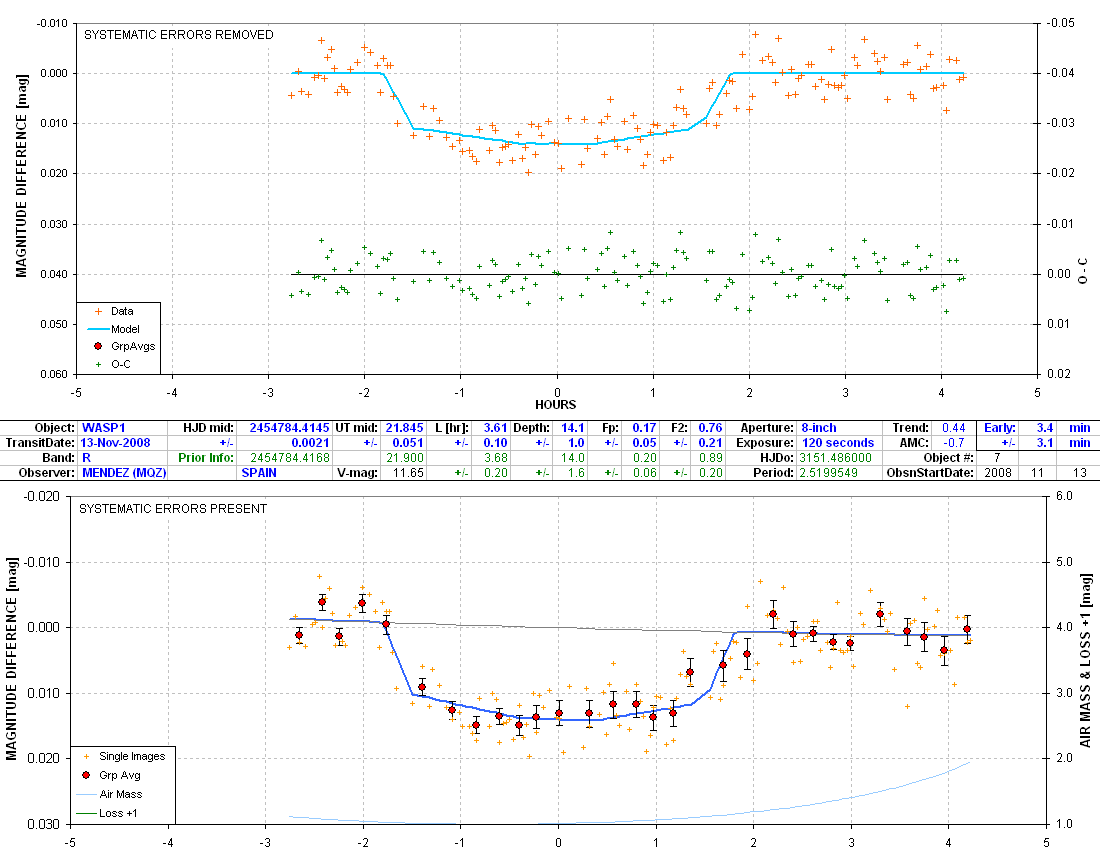Image resolution: width=1100 pixels, height=854 pixels.
Task: Select the length uncertainty 0.10
Action: pos(495,443)
